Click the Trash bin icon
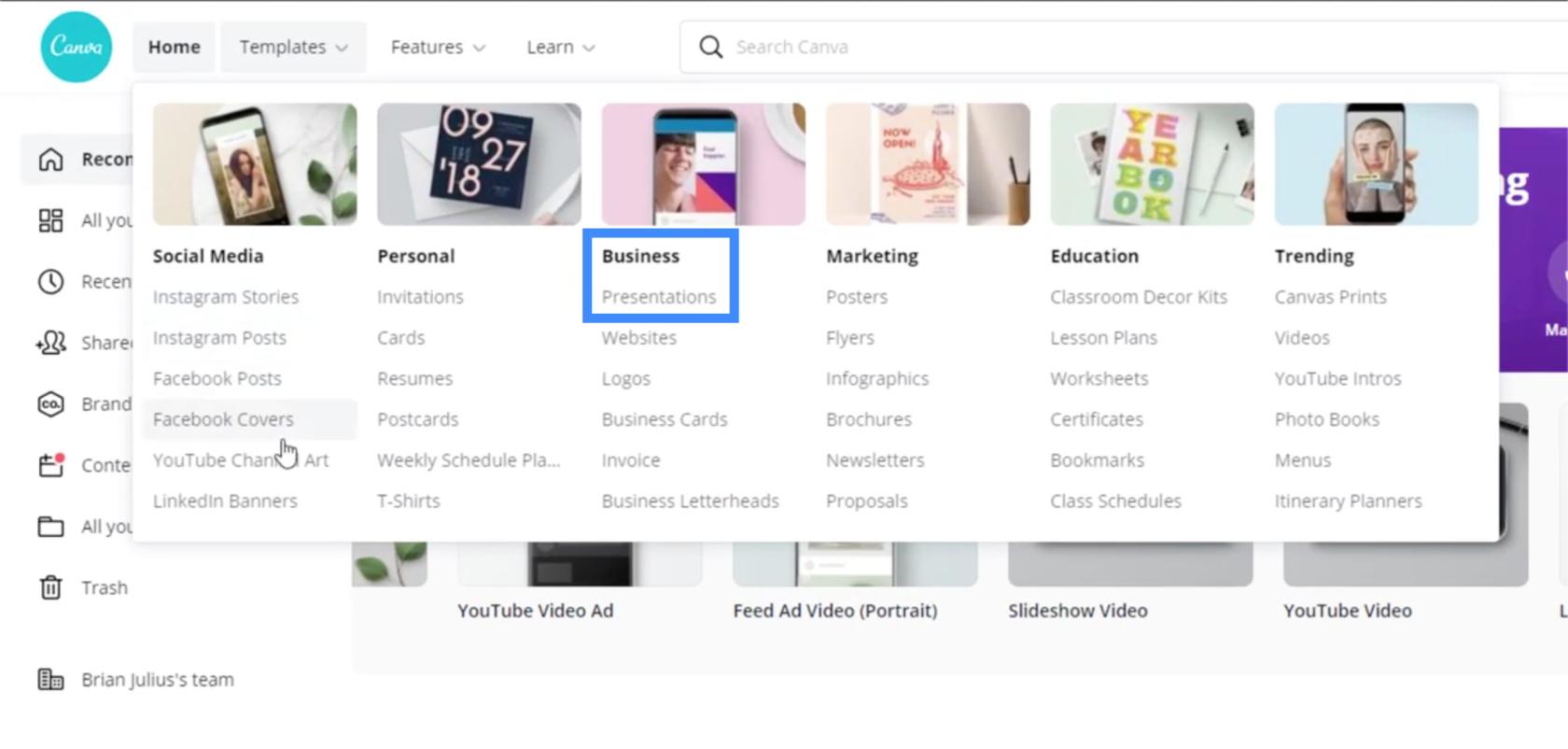1568x749 pixels. (50, 587)
